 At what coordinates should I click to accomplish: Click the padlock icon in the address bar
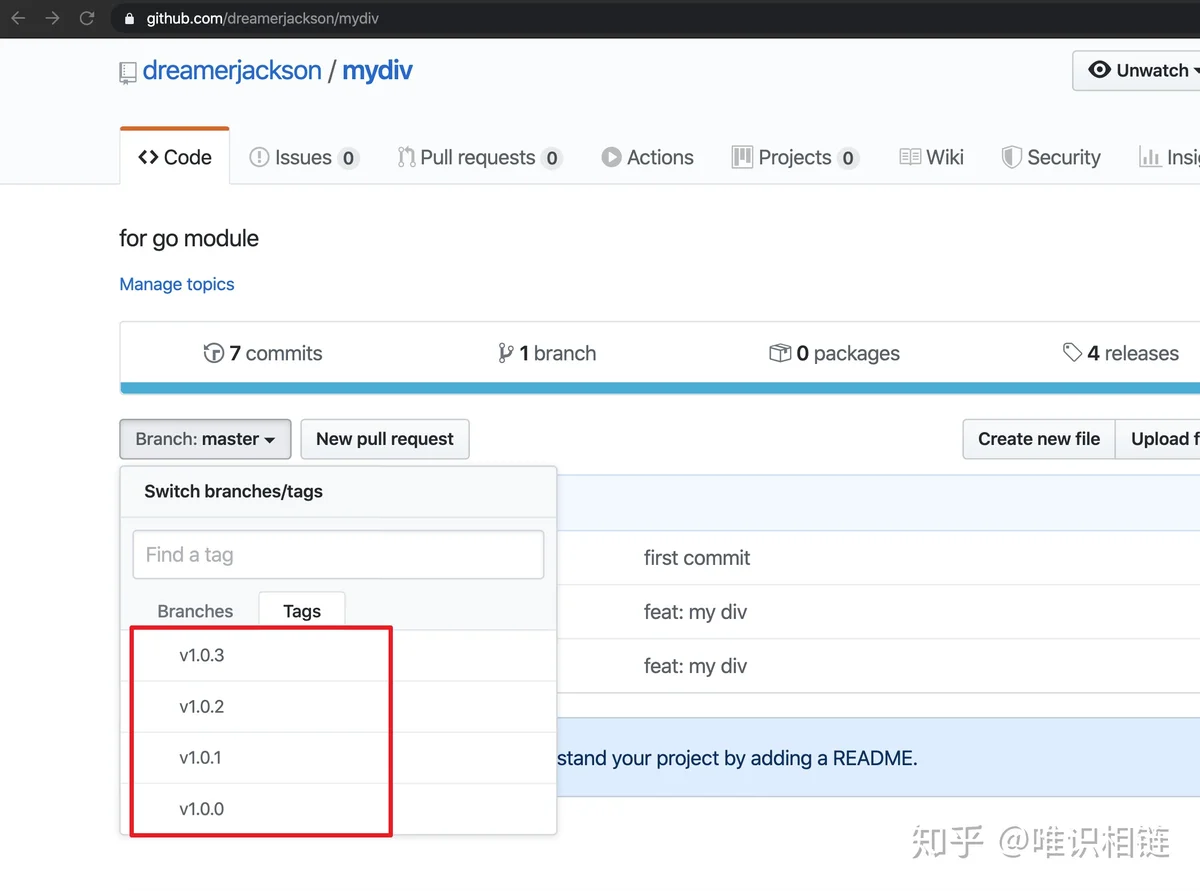[129, 18]
